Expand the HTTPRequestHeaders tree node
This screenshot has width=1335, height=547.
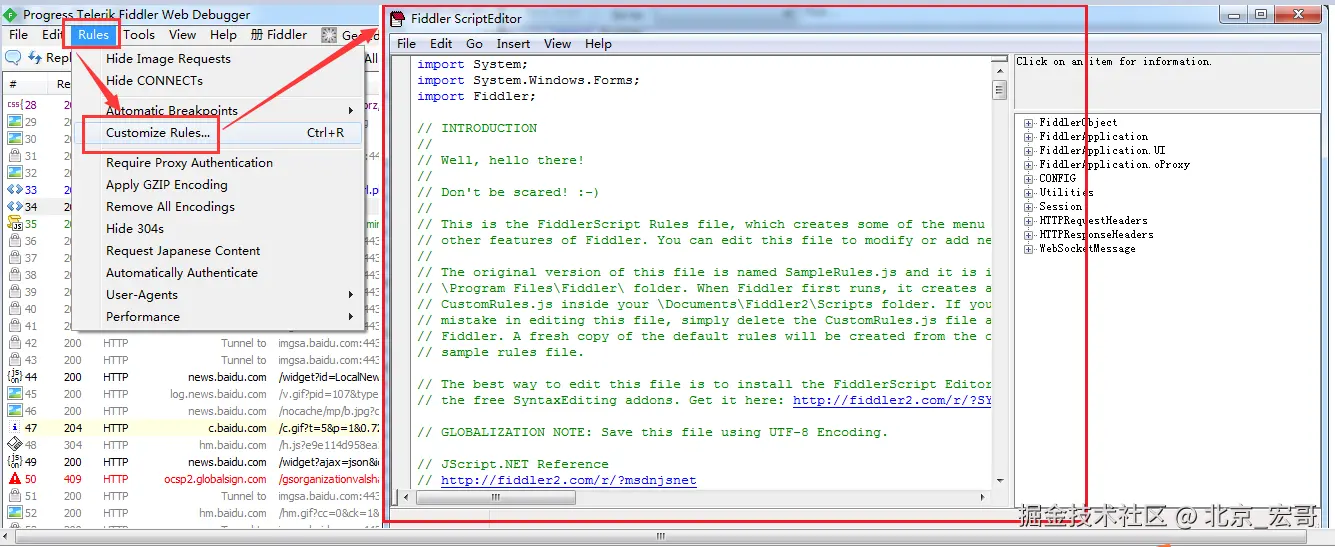tap(1028, 221)
